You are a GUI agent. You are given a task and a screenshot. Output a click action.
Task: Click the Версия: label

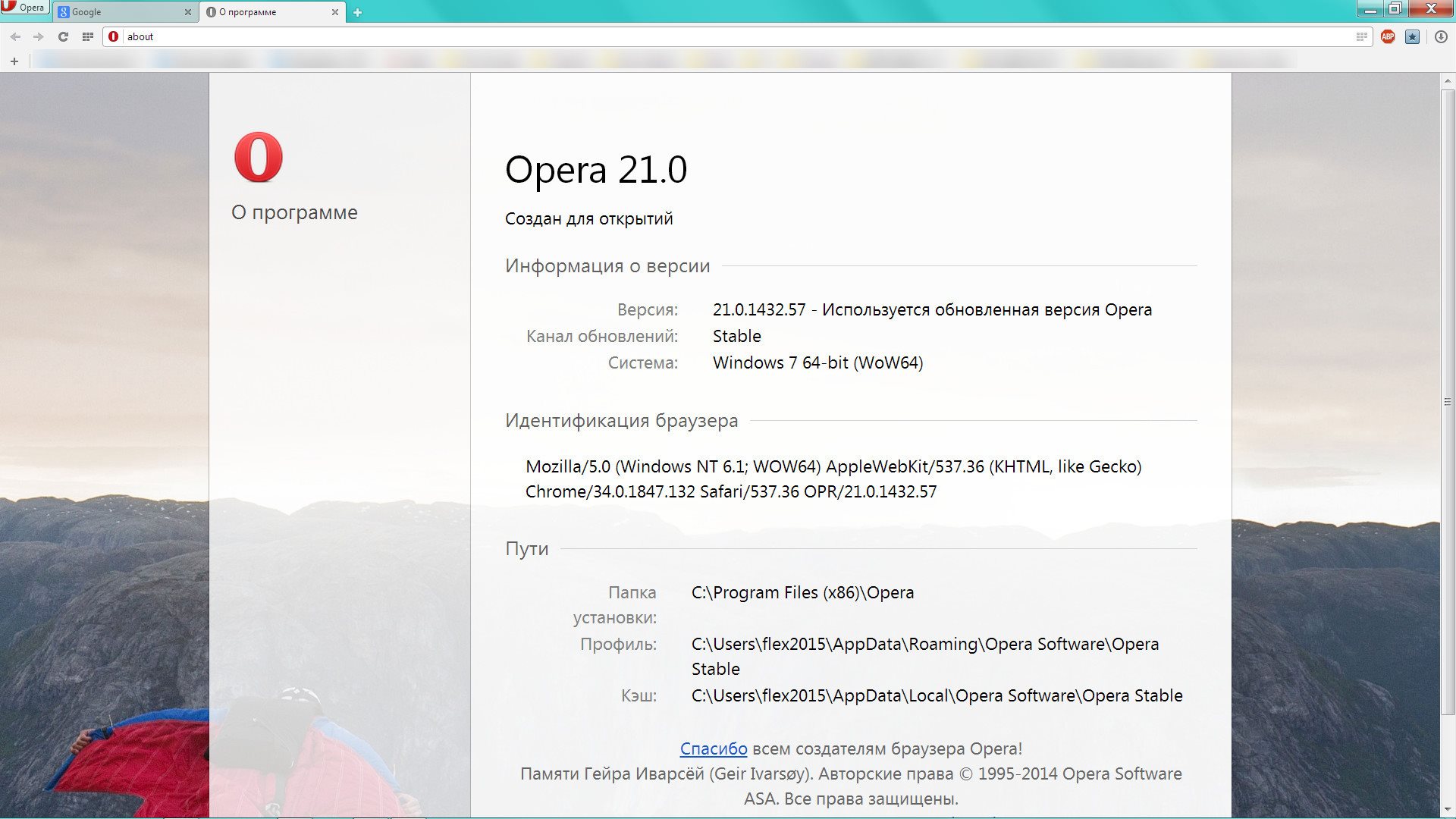click(648, 309)
